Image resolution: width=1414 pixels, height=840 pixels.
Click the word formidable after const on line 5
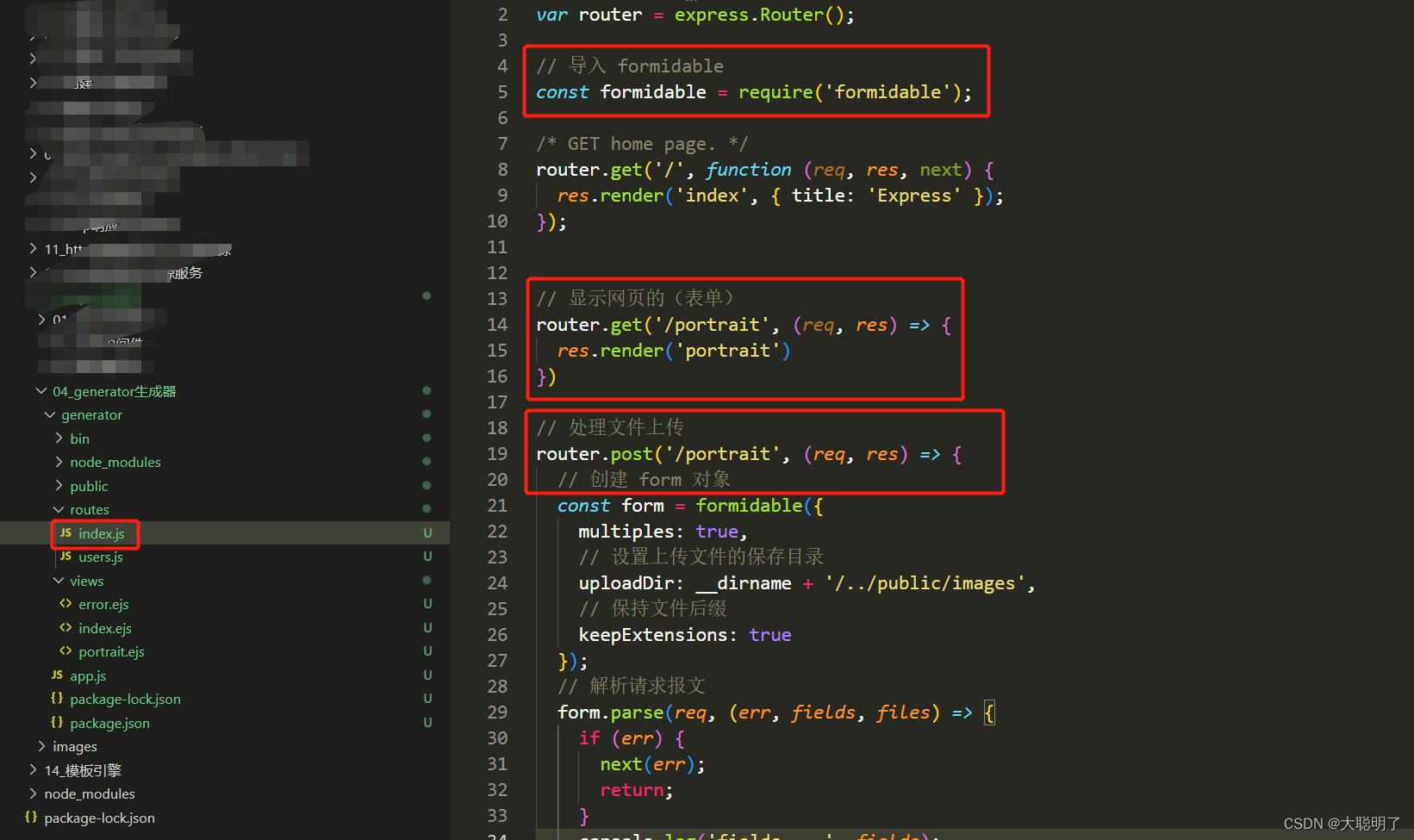[652, 92]
